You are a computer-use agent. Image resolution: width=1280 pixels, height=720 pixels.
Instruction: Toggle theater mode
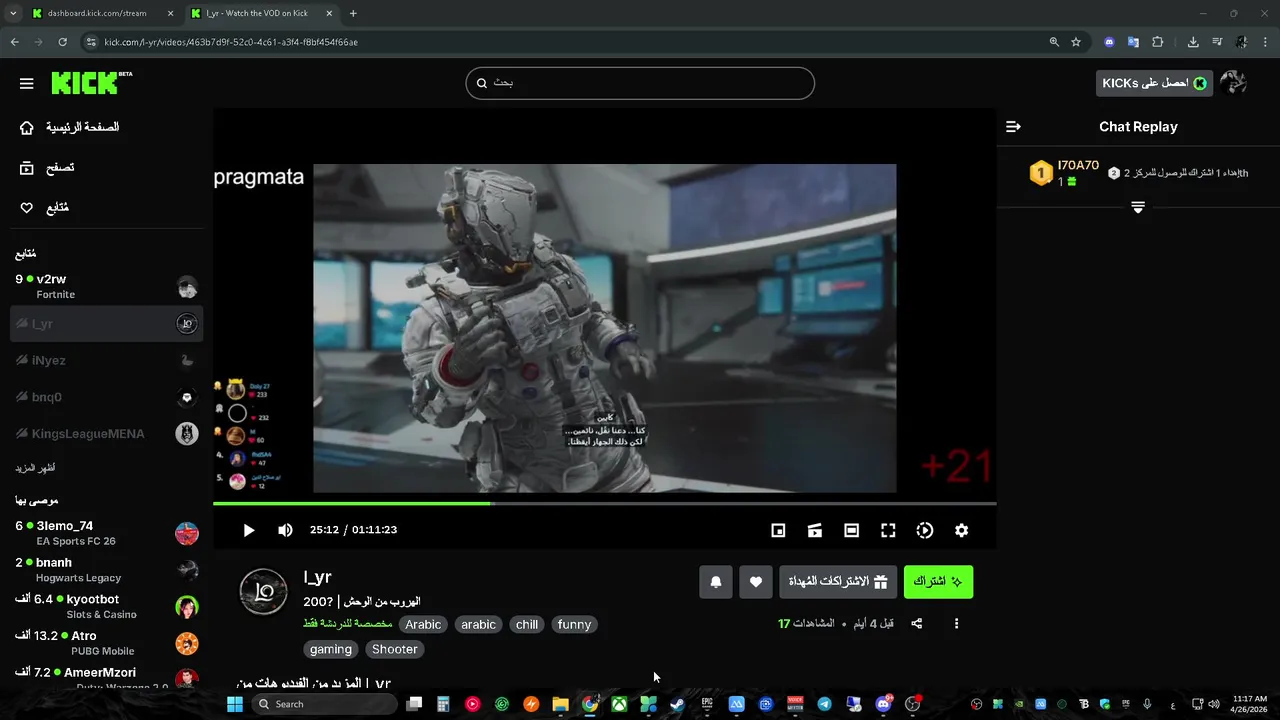coord(851,530)
